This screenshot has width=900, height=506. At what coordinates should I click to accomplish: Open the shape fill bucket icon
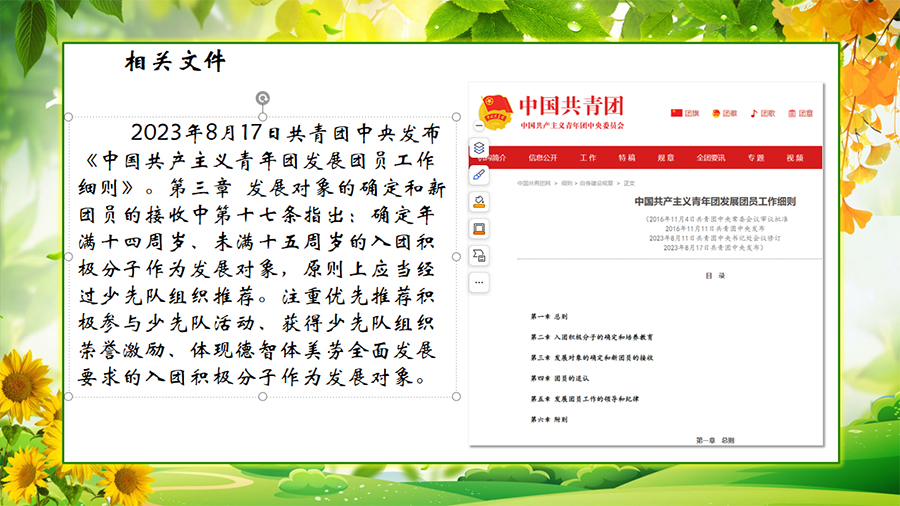[479, 201]
